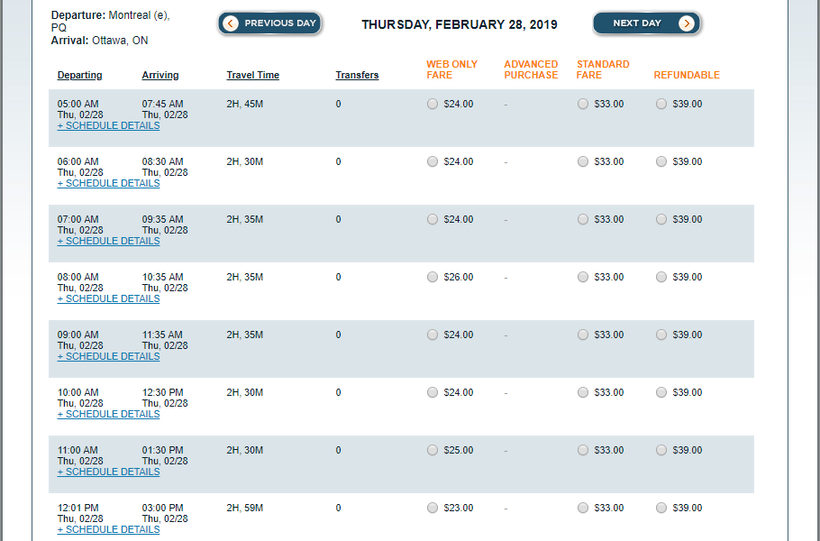Sort by Travel Time column
This screenshot has width=820, height=541.
point(252,75)
